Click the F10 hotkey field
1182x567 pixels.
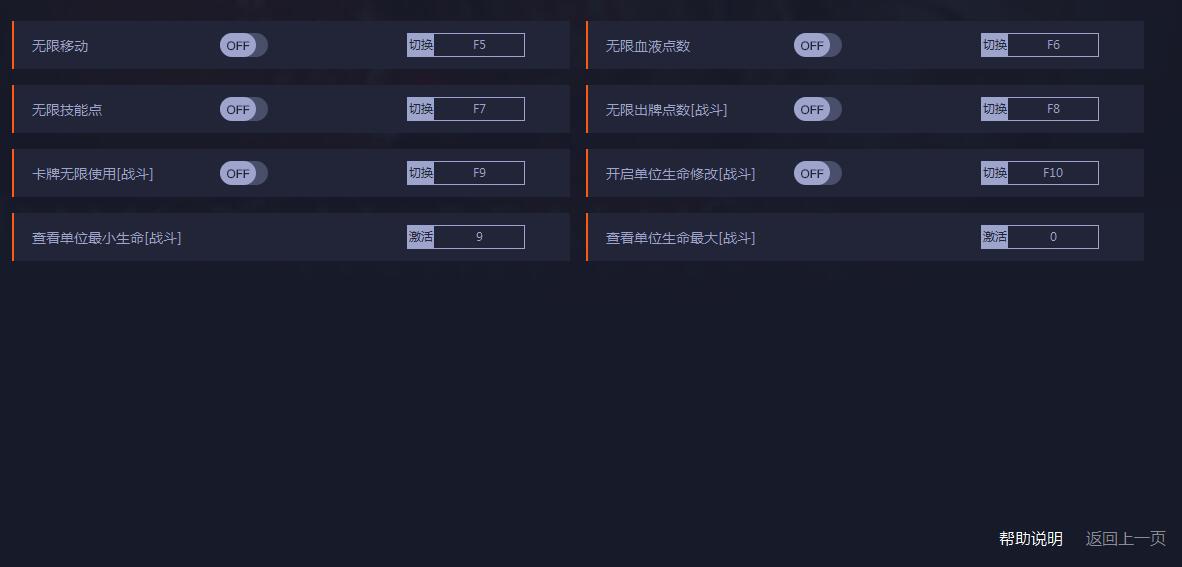pos(1053,173)
